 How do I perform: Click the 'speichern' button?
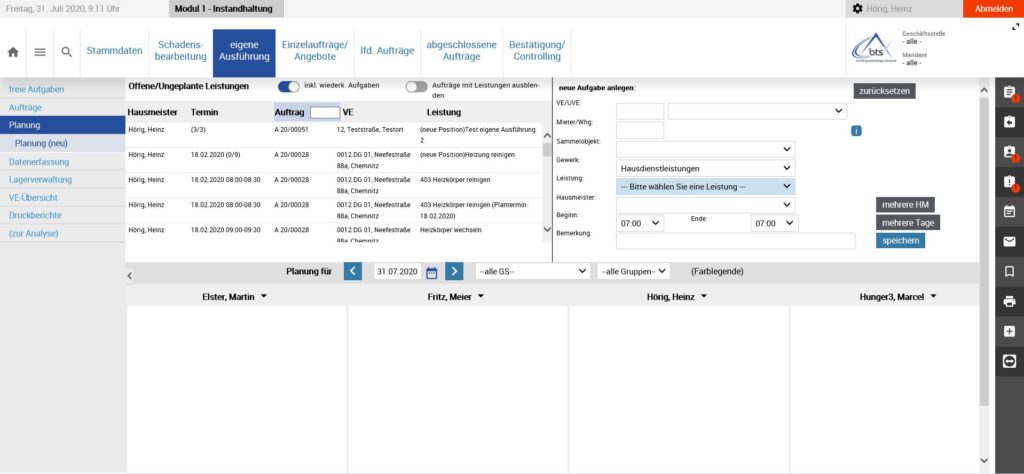[900, 240]
